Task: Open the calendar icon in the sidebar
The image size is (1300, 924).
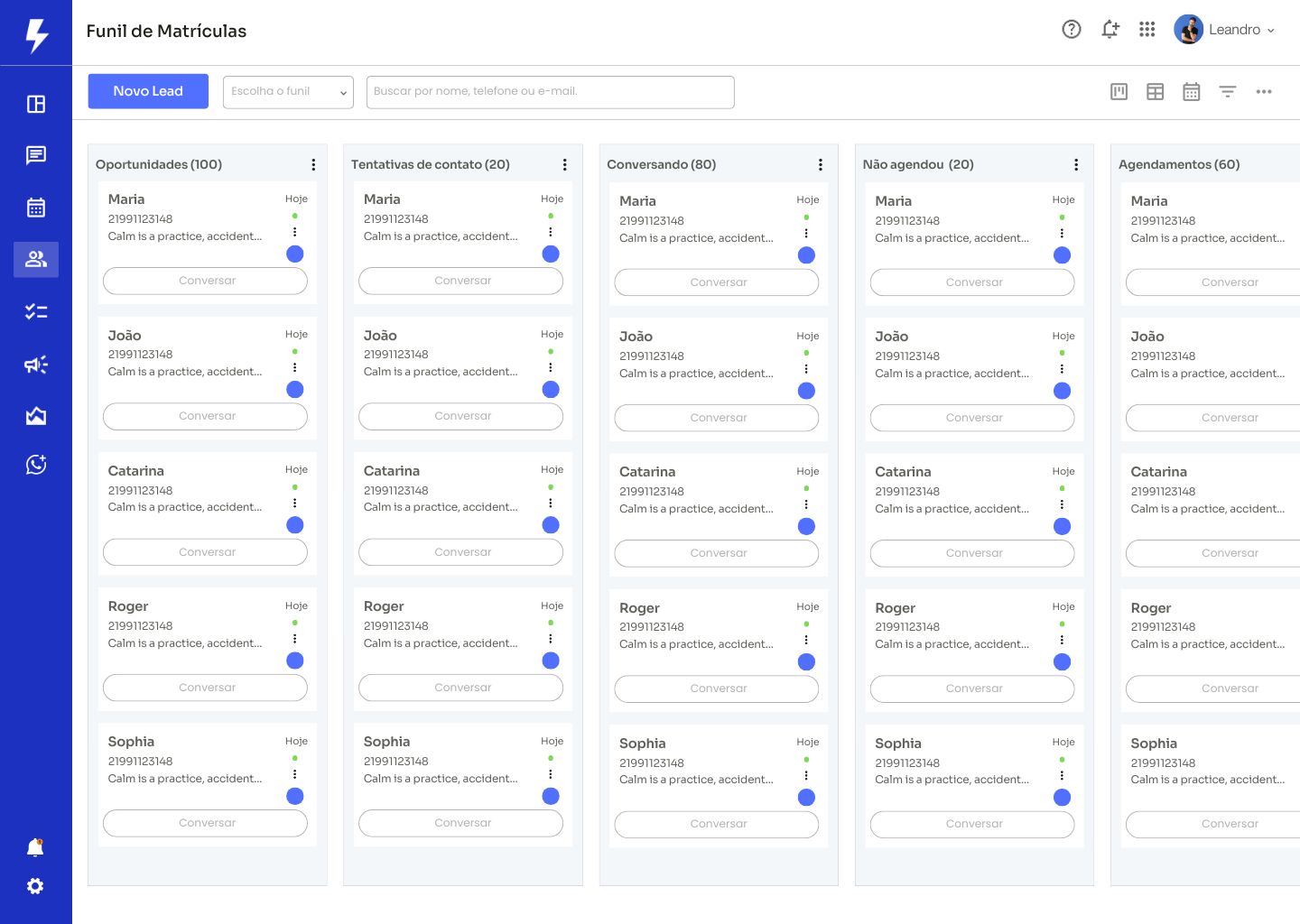Action: tap(36, 208)
